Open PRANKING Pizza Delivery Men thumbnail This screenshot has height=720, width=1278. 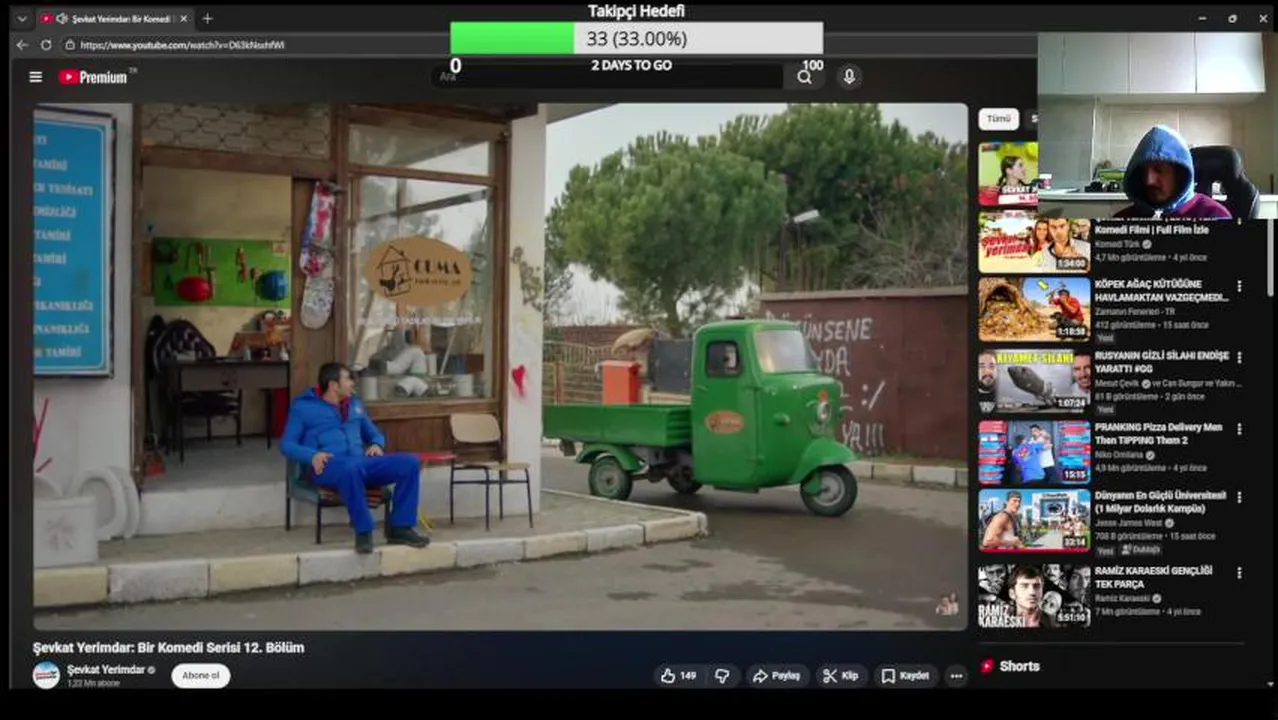click(x=1034, y=452)
